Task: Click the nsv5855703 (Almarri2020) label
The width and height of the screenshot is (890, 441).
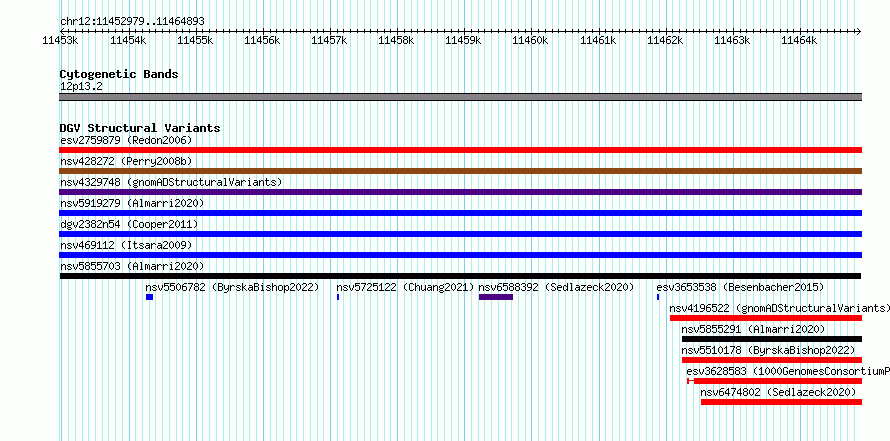Action: pyautogui.click(x=132, y=266)
